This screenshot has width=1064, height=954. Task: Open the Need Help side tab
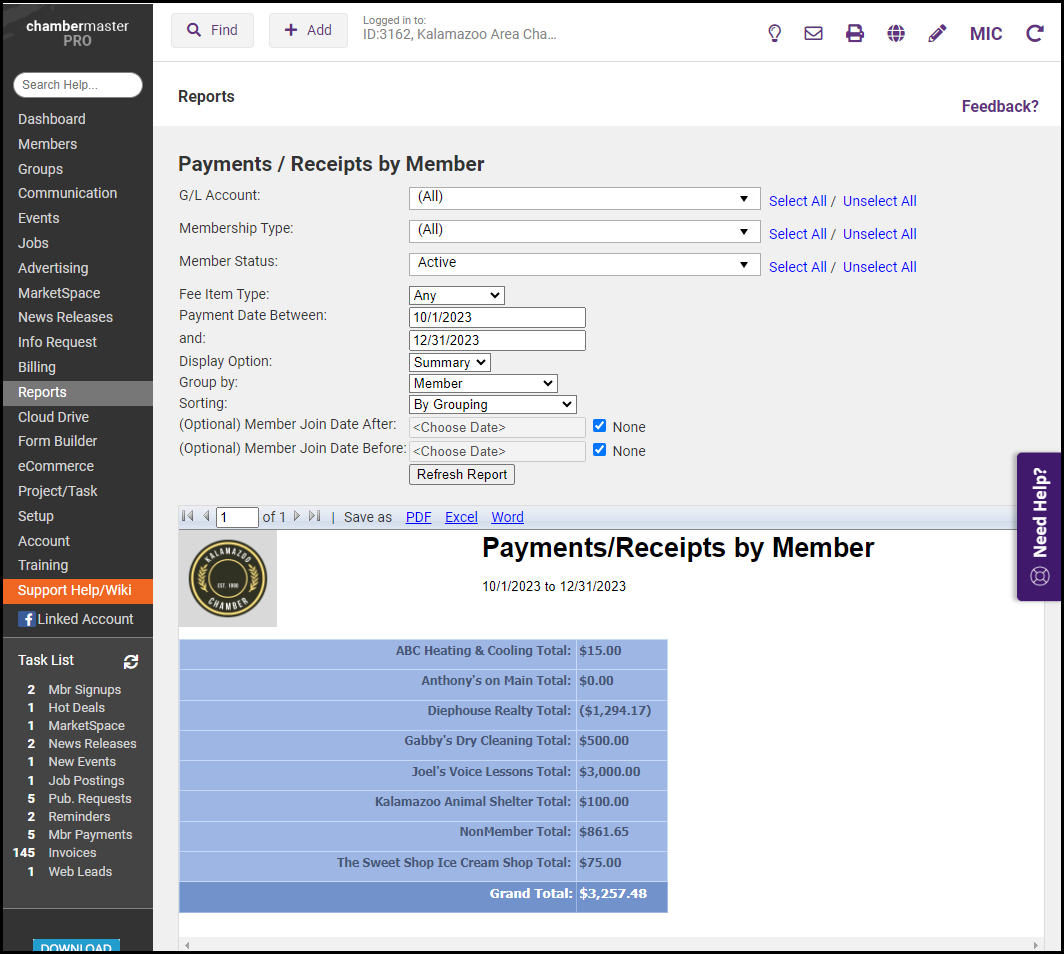pos(1040,526)
